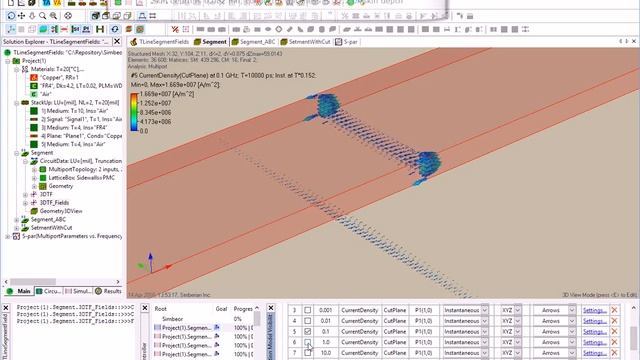Click the zoom-in magnifier tool
Viewport: 640px width, 360px height.
coord(53,16)
